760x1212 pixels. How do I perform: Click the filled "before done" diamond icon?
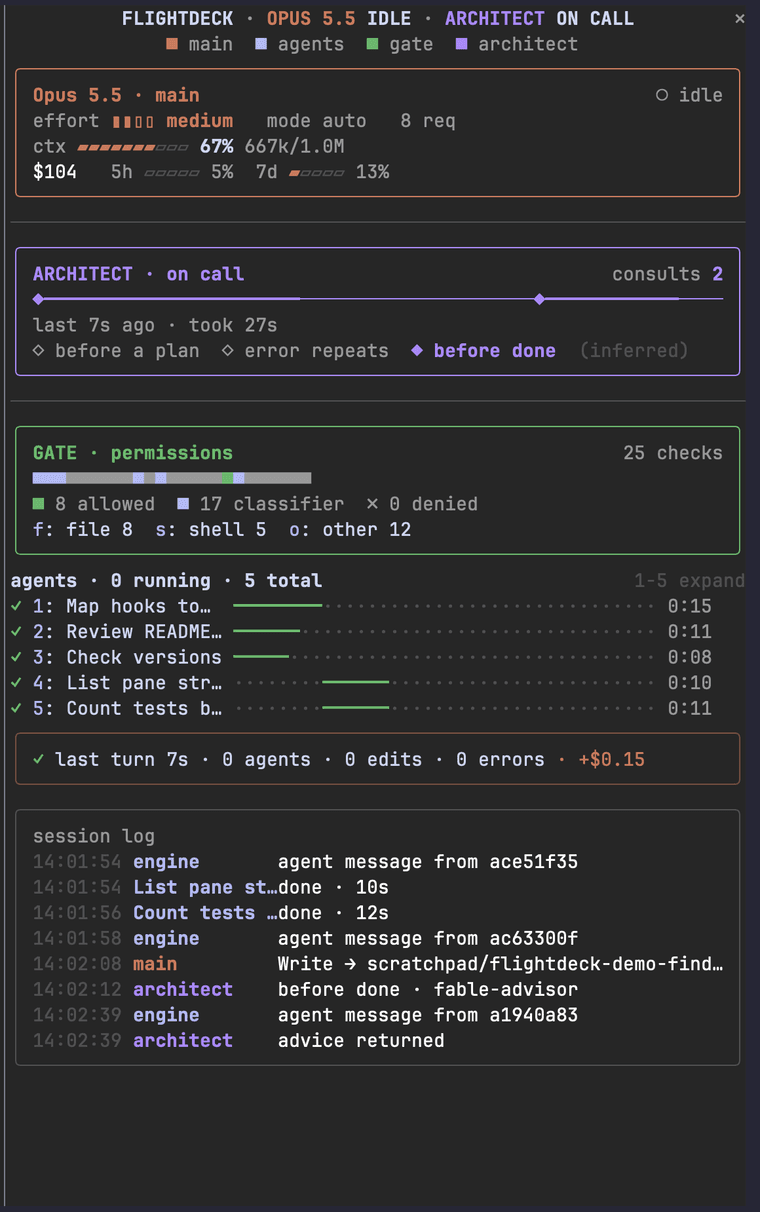point(417,351)
